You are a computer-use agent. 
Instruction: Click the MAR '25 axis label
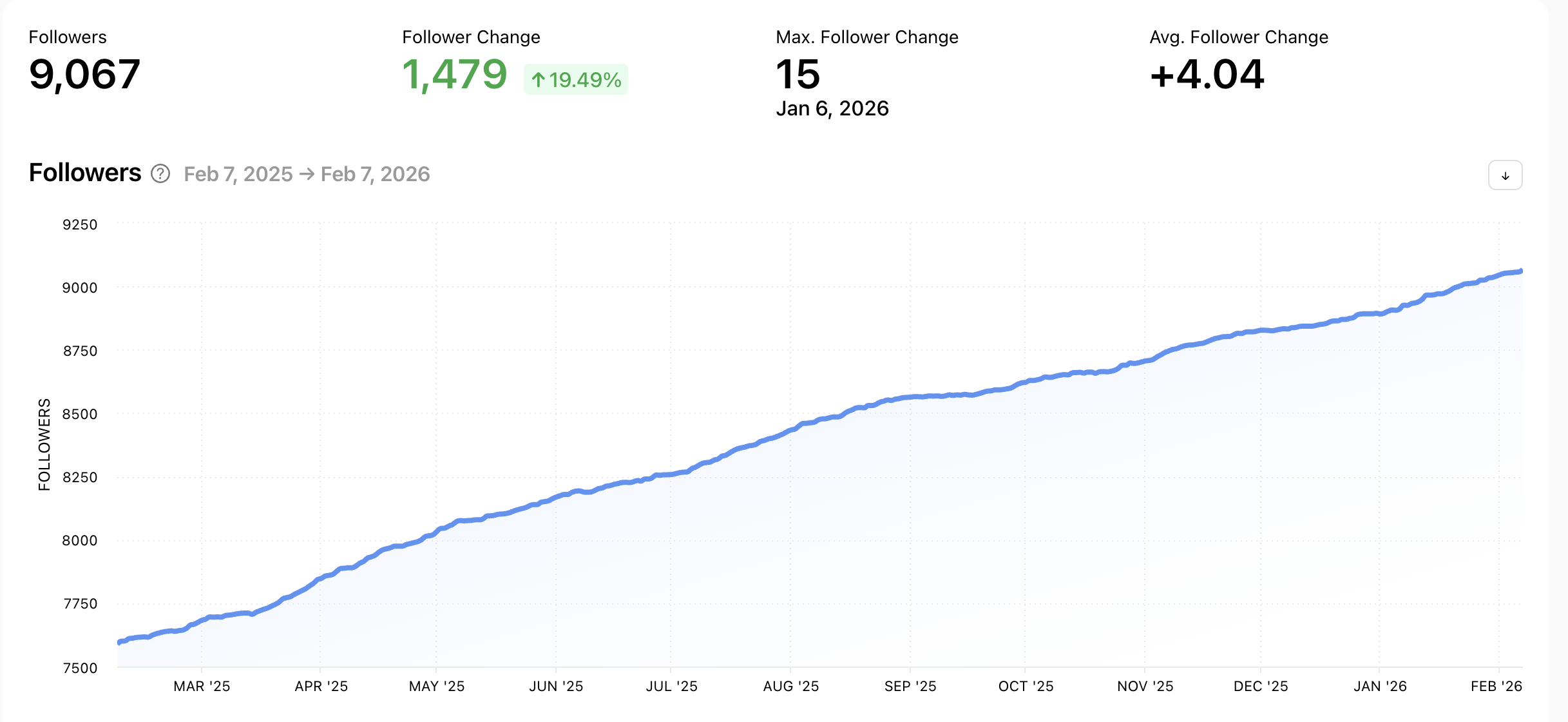tap(202, 687)
